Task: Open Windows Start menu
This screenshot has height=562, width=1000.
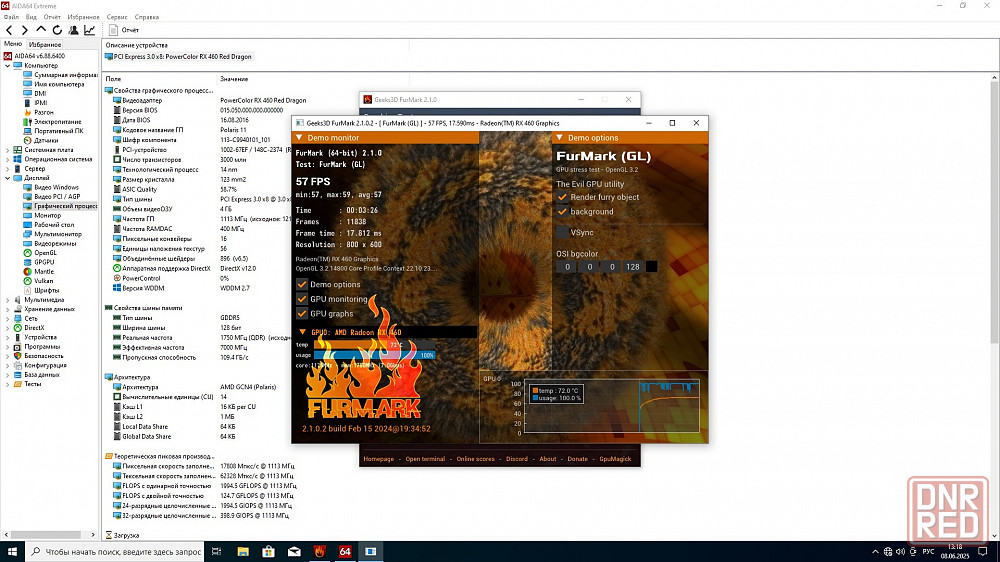Action: coord(12,552)
